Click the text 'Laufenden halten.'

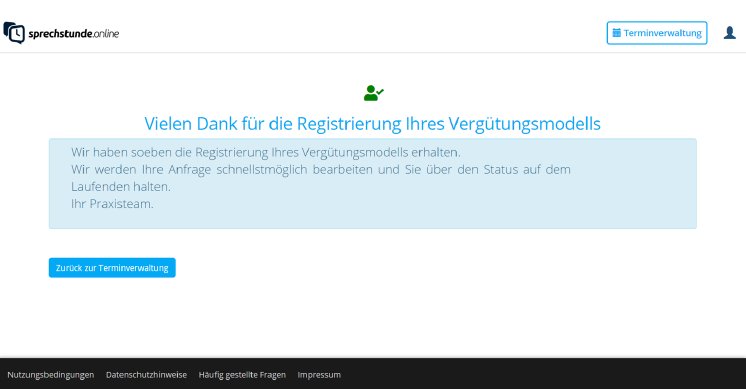(x=121, y=186)
